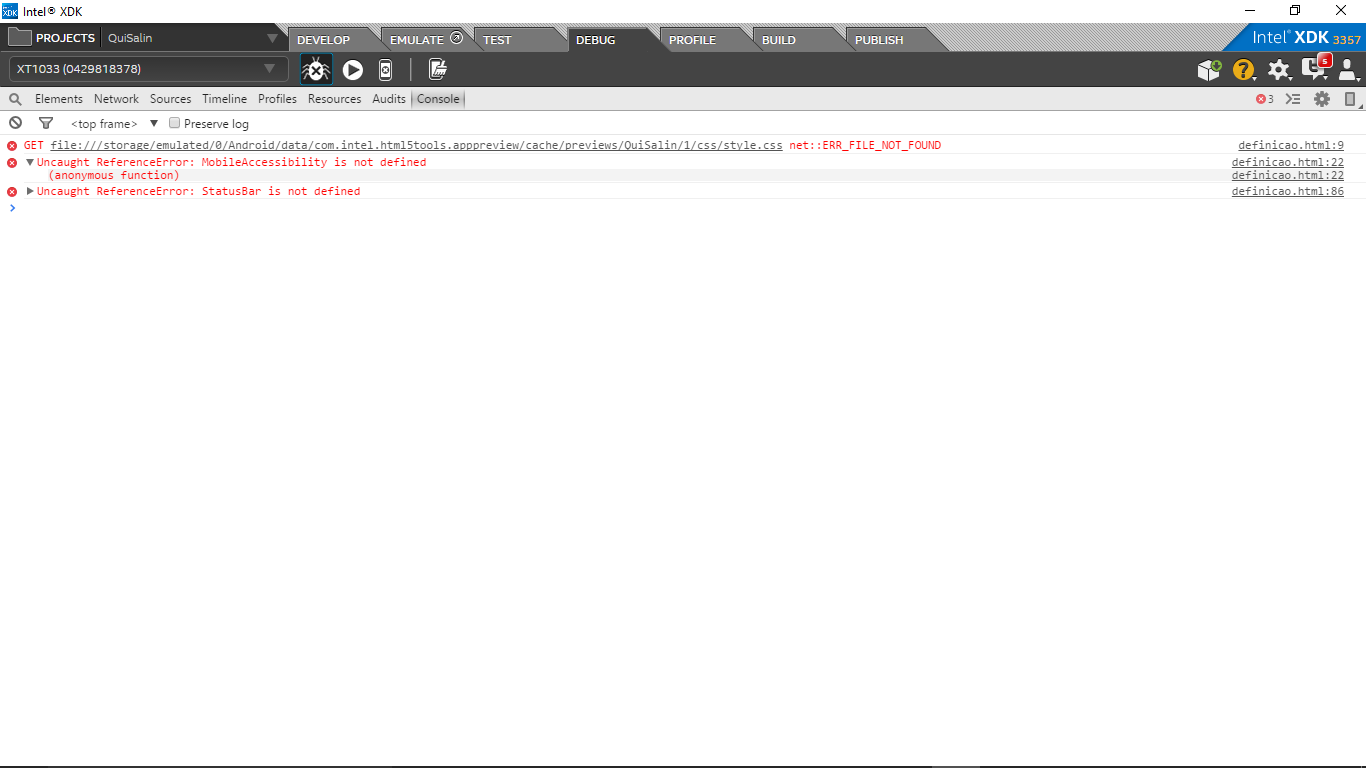Click the clear device cache broom icon
The height and width of the screenshot is (768, 1366).
(x=437, y=69)
